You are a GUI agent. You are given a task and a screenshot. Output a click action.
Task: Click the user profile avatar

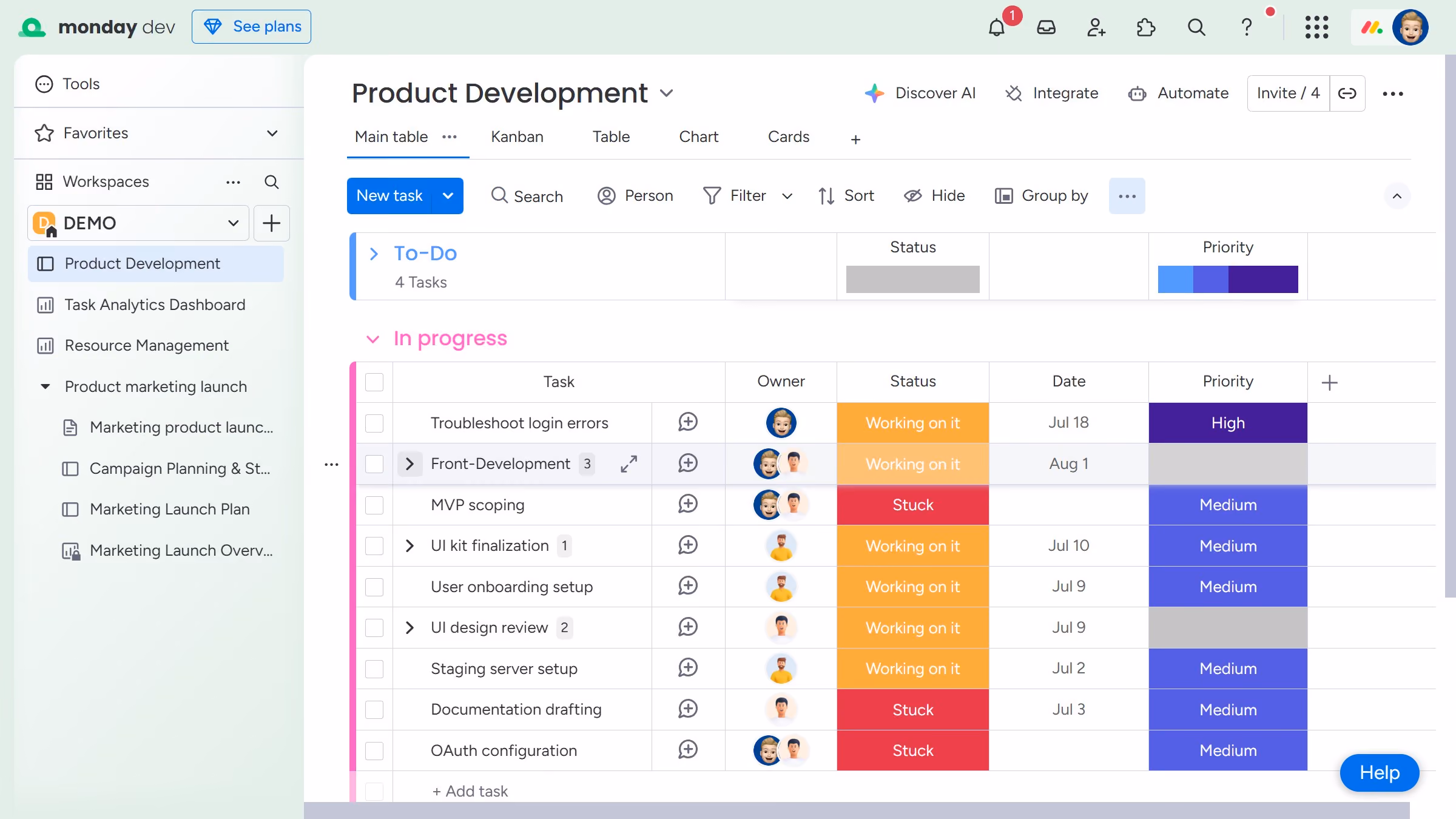[1410, 27]
